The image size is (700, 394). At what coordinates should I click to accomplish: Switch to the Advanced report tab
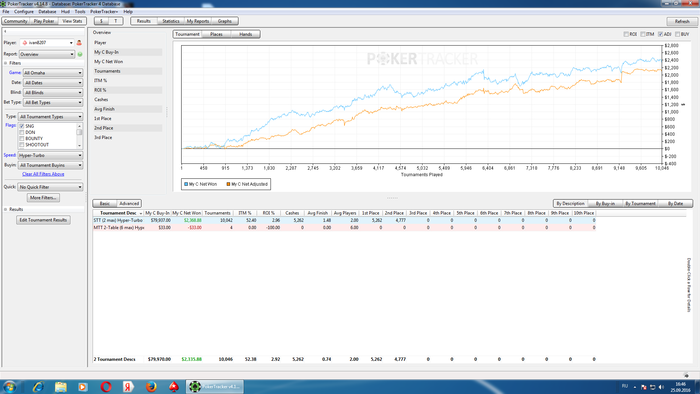tap(129, 203)
